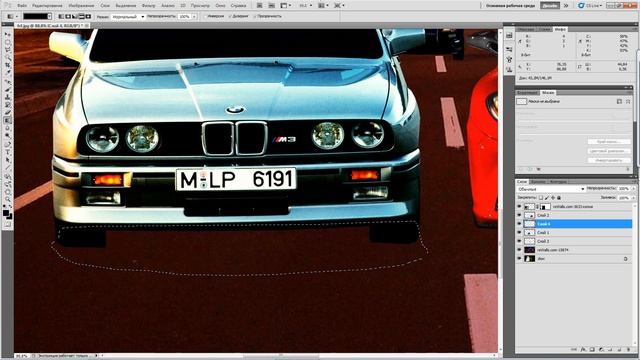This screenshot has height=360, width=640.
Task: Select the Слой 4 layer thumbnail
Action: pos(529,224)
